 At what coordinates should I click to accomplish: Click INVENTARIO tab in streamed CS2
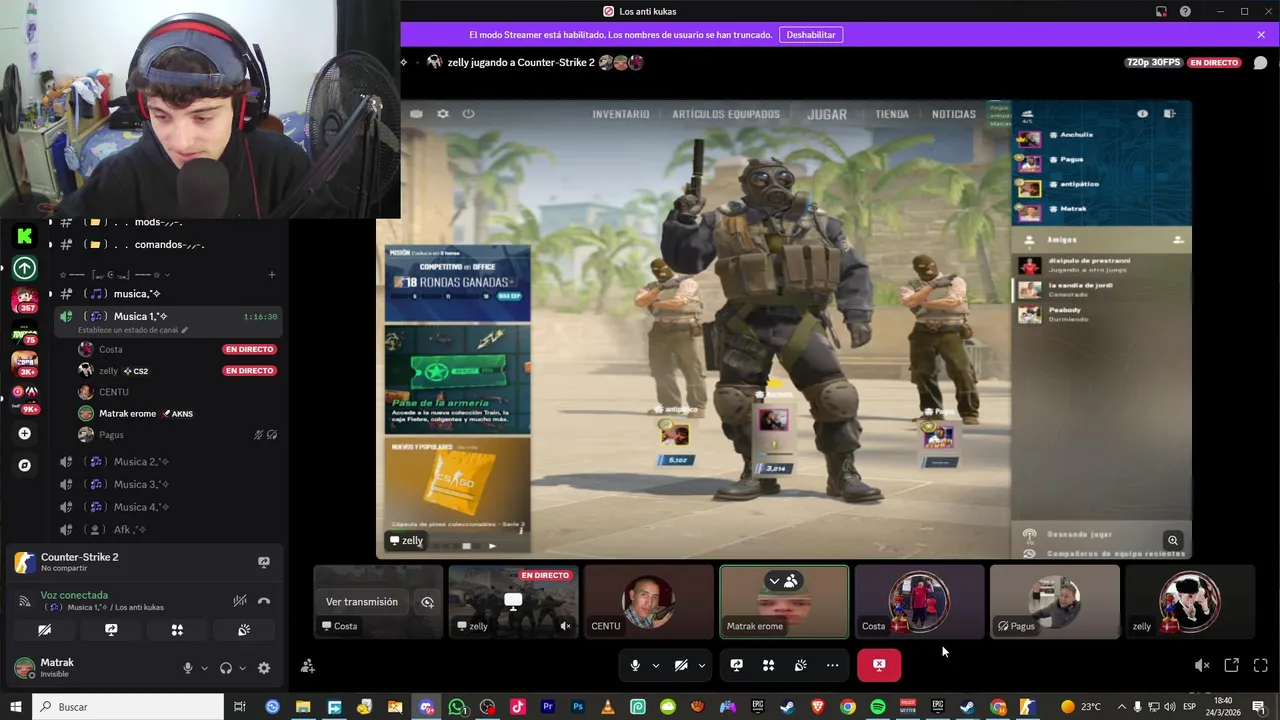click(621, 114)
